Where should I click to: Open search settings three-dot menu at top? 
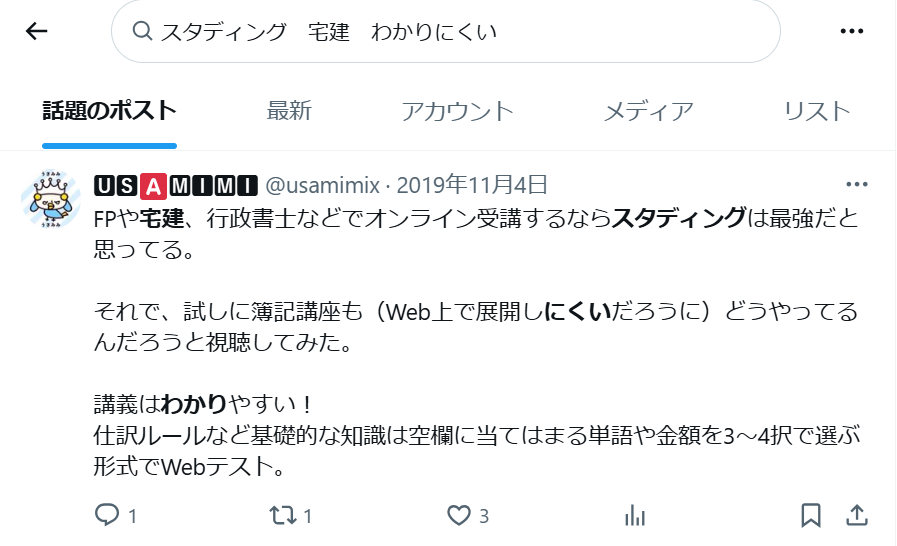(x=852, y=31)
